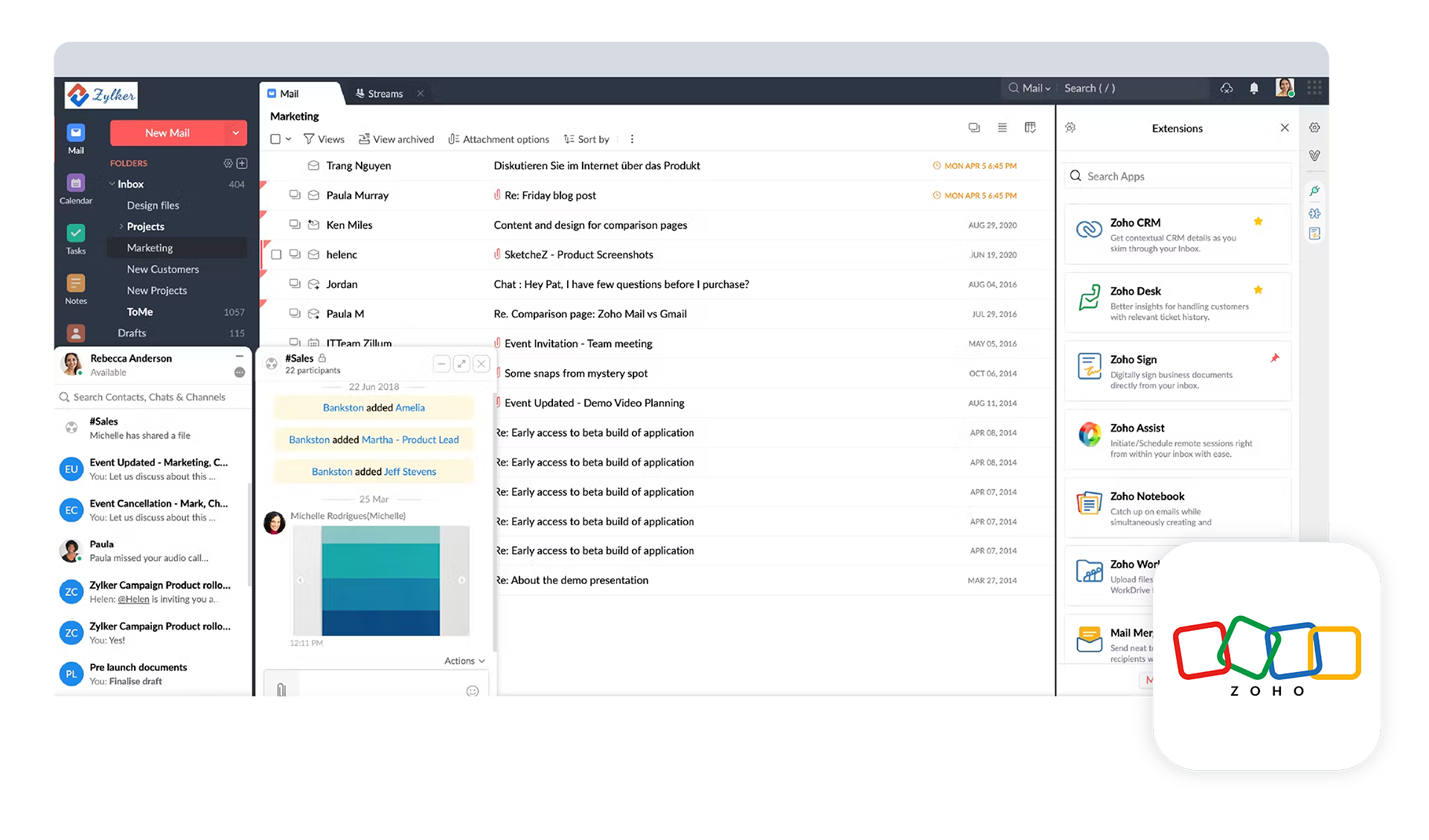
Task: Click the teal chart thumbnail in chat
Action: tap(382, 584)
